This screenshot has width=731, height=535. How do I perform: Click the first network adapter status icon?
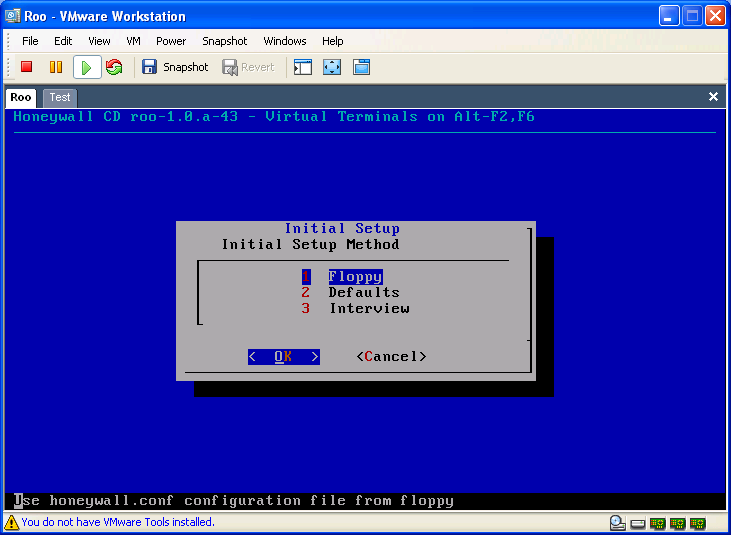click(658, 523)
